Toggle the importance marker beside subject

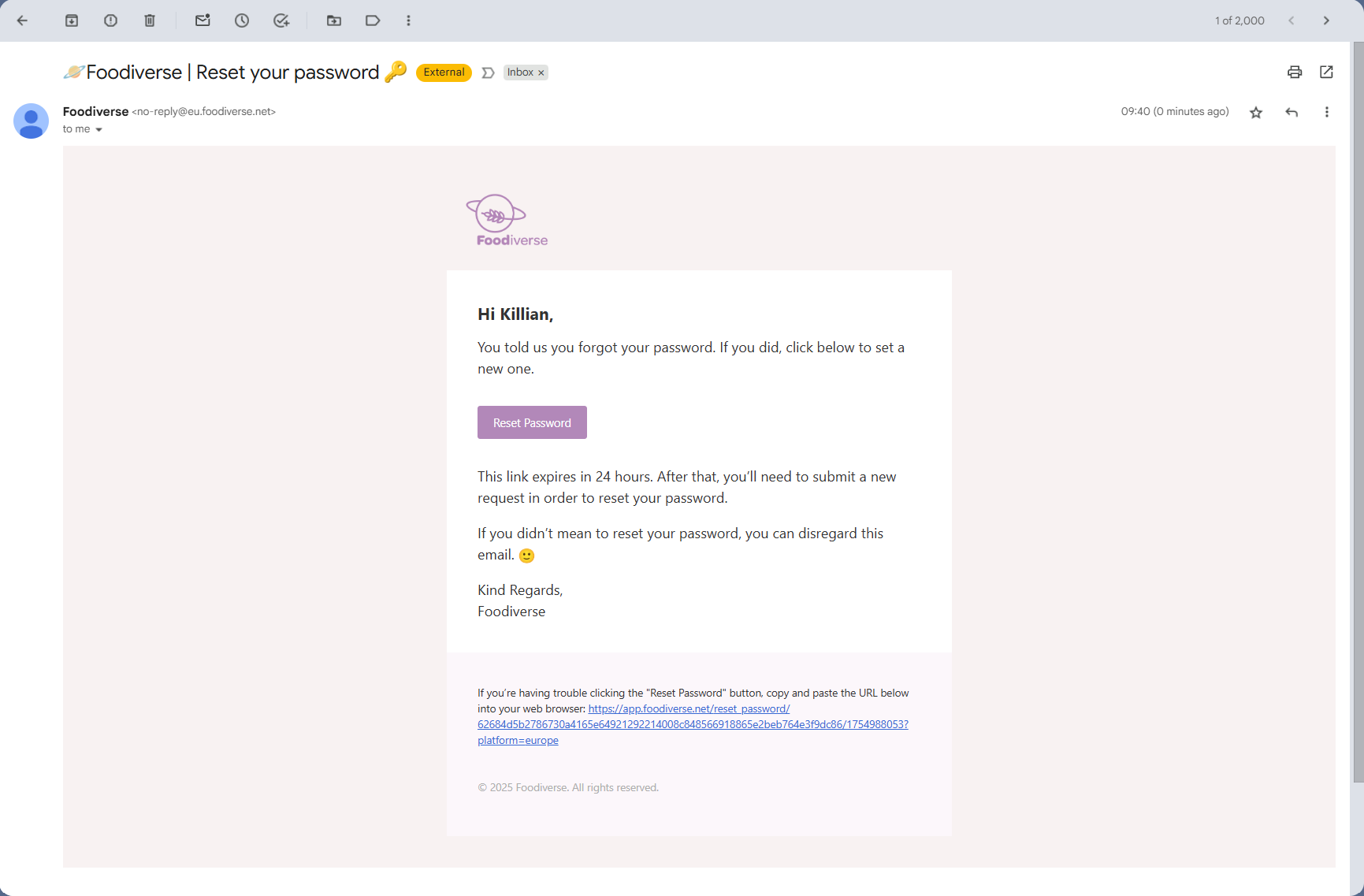[488, 72]
